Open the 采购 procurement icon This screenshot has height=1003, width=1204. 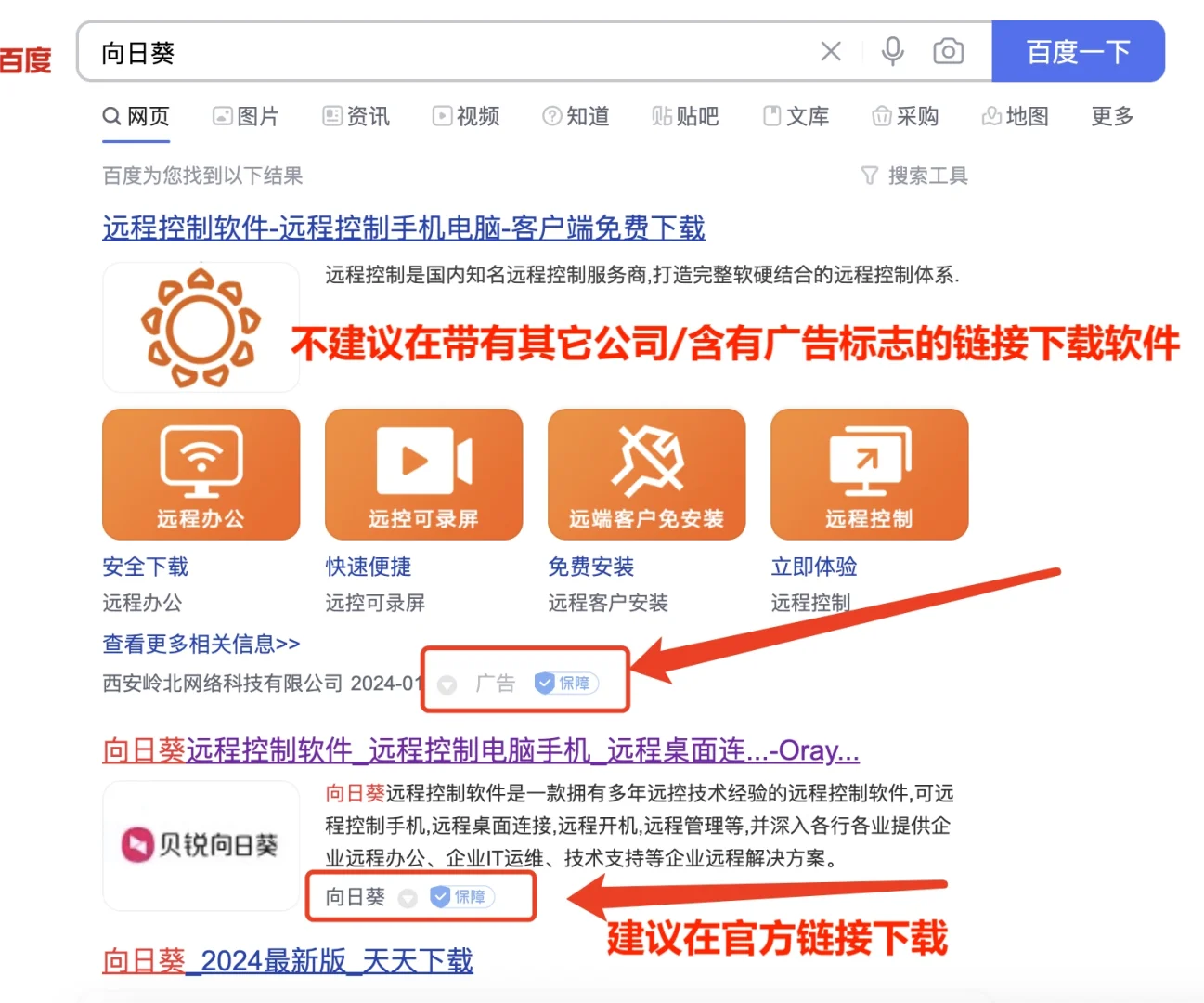(881, 116)
